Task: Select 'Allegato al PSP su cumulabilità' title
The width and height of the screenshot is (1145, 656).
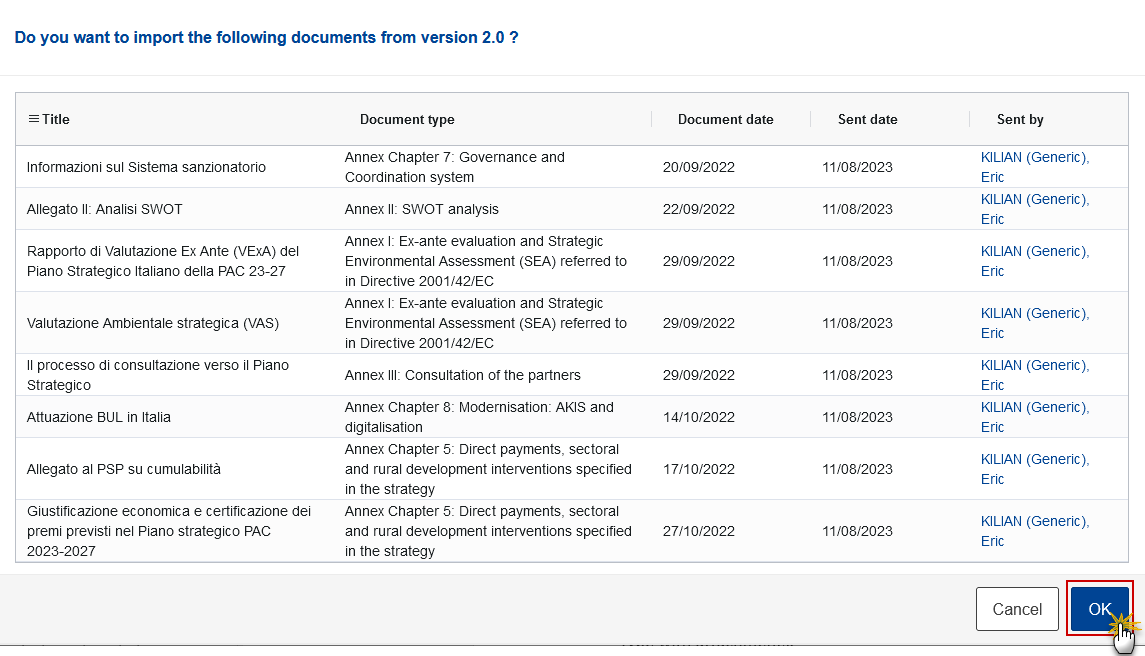Action: click(123, 469)
